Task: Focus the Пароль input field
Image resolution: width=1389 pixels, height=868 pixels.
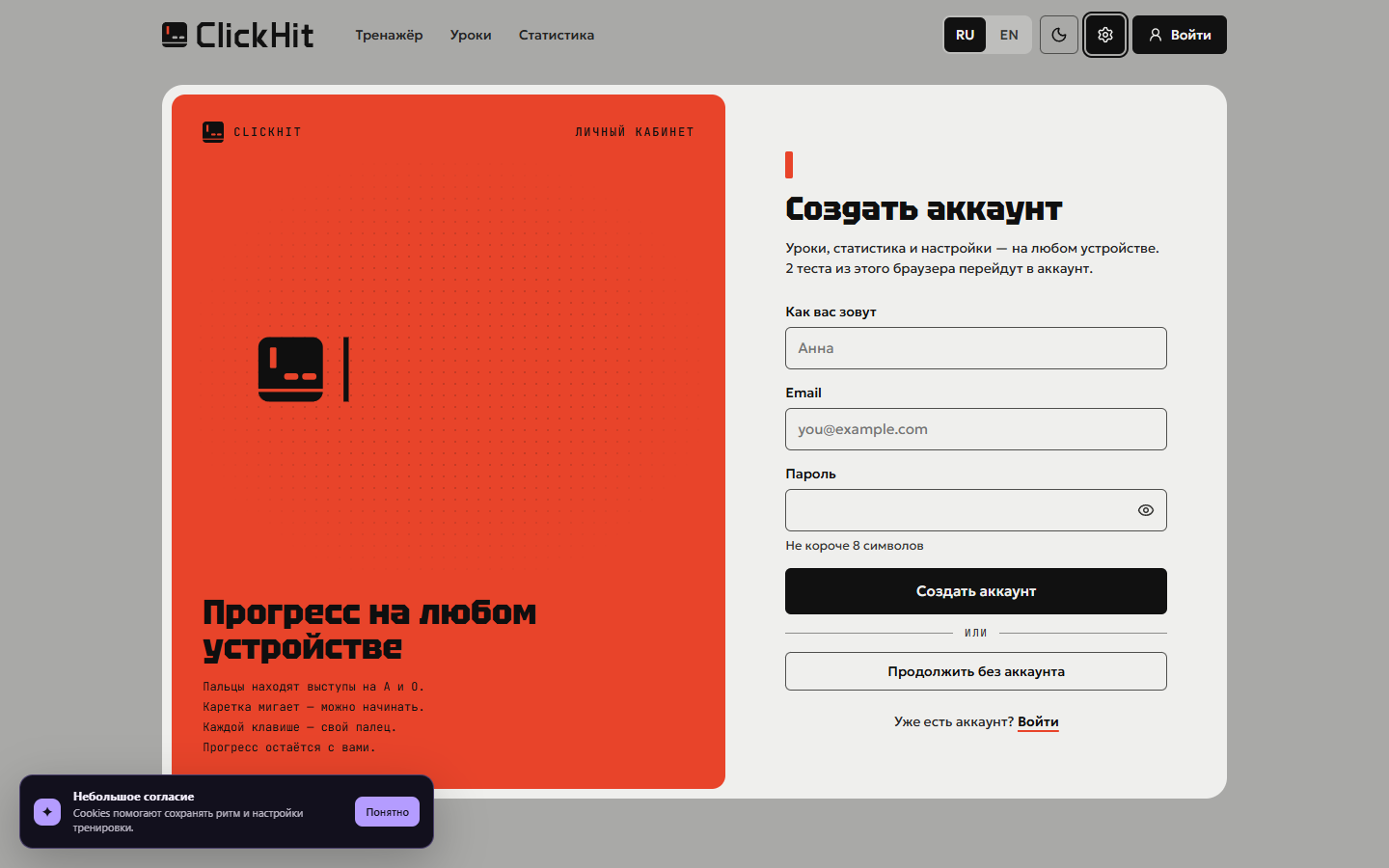Action: [976, 510]
